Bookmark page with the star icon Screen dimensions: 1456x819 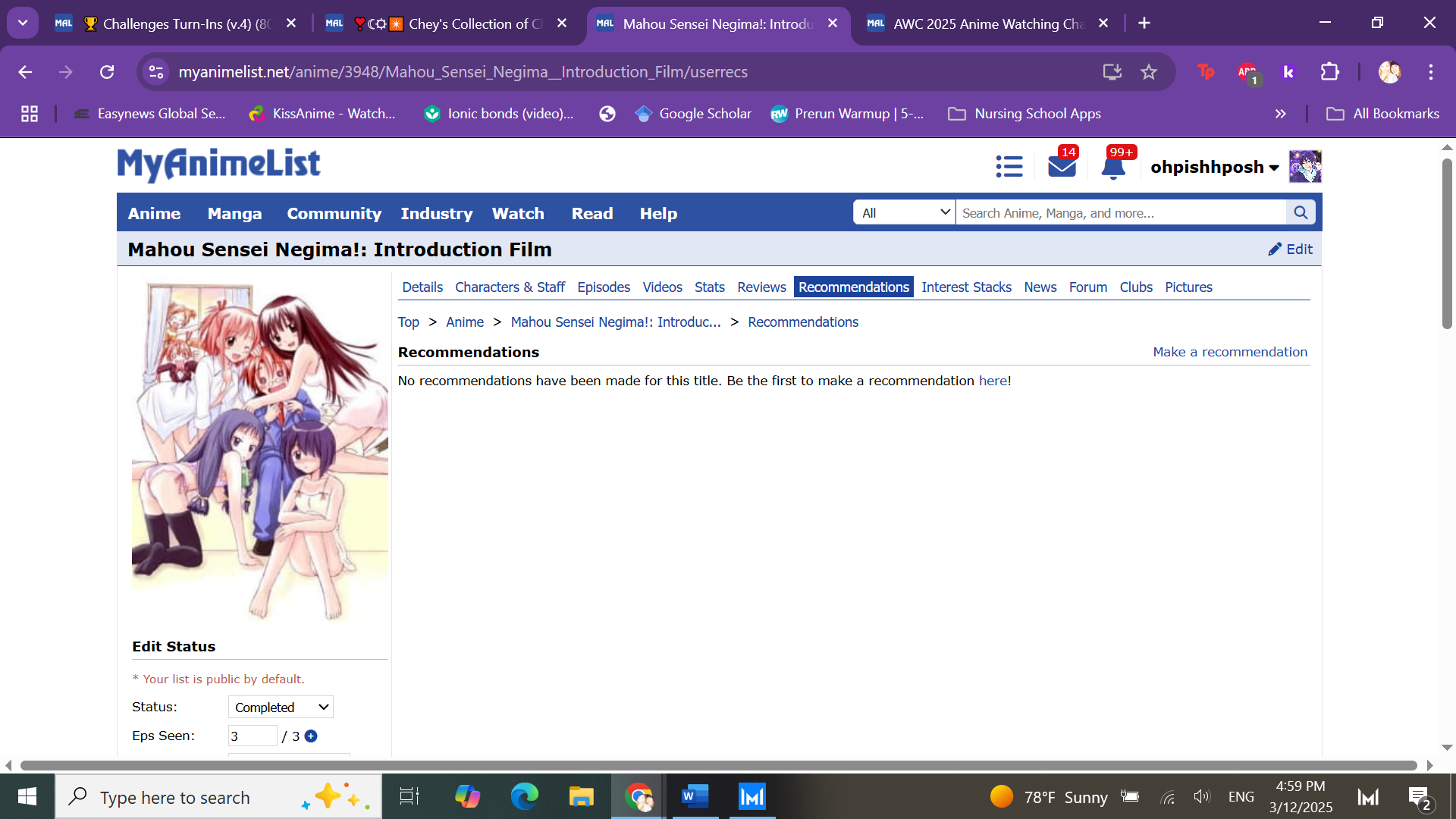pyautogui.click(x=1149, y=72)
